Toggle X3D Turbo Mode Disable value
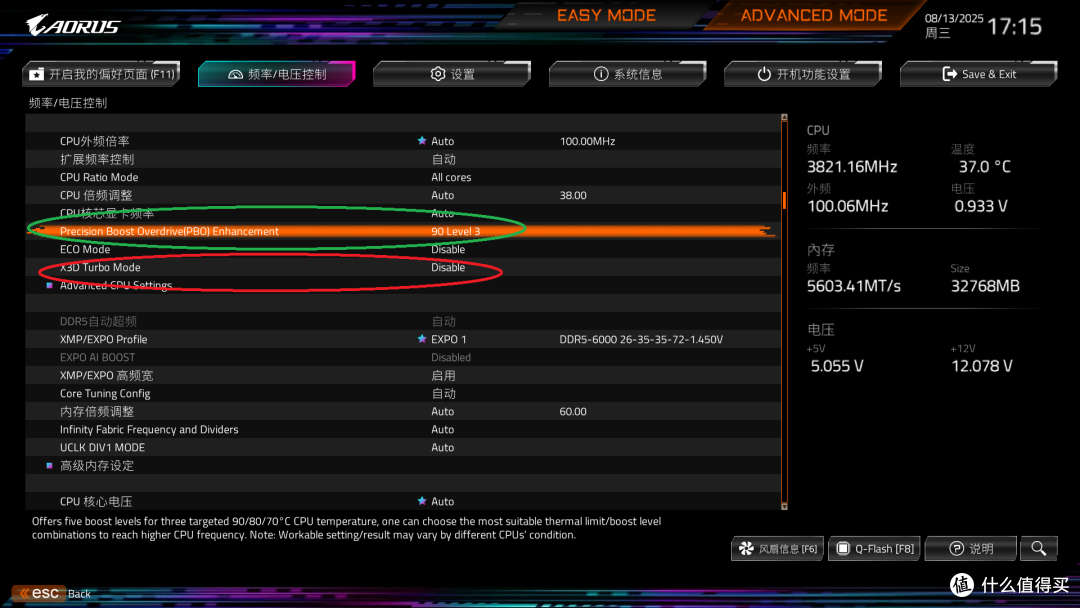 448,267
